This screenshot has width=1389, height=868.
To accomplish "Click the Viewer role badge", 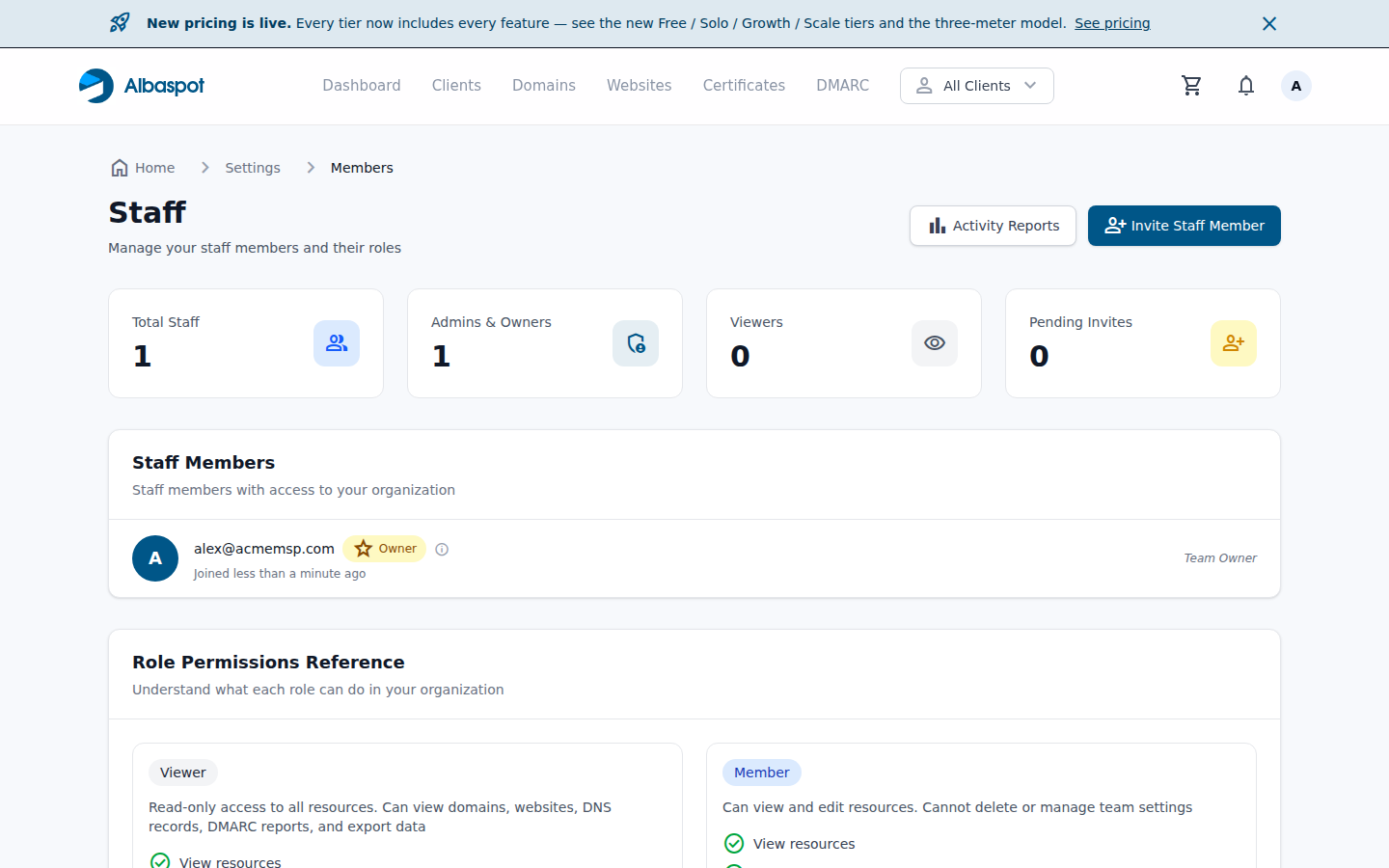I will [183, 773].
